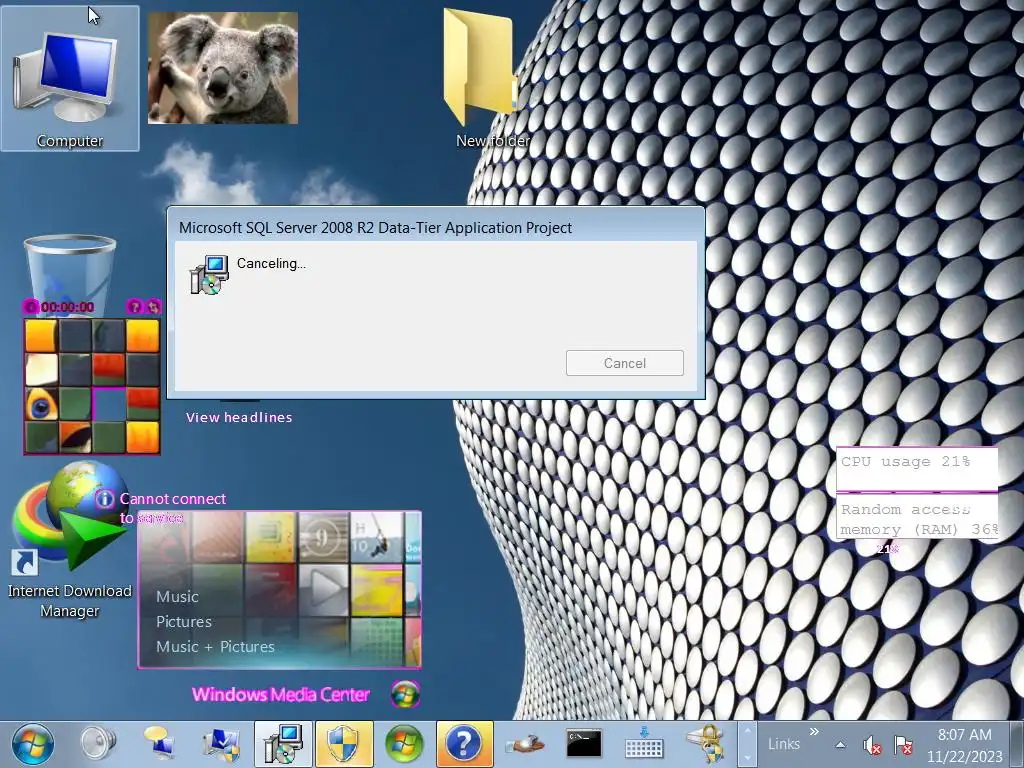Select the Computer desktop icon
This screenshot has width=1024, height=768.
(x=70, y=78)
